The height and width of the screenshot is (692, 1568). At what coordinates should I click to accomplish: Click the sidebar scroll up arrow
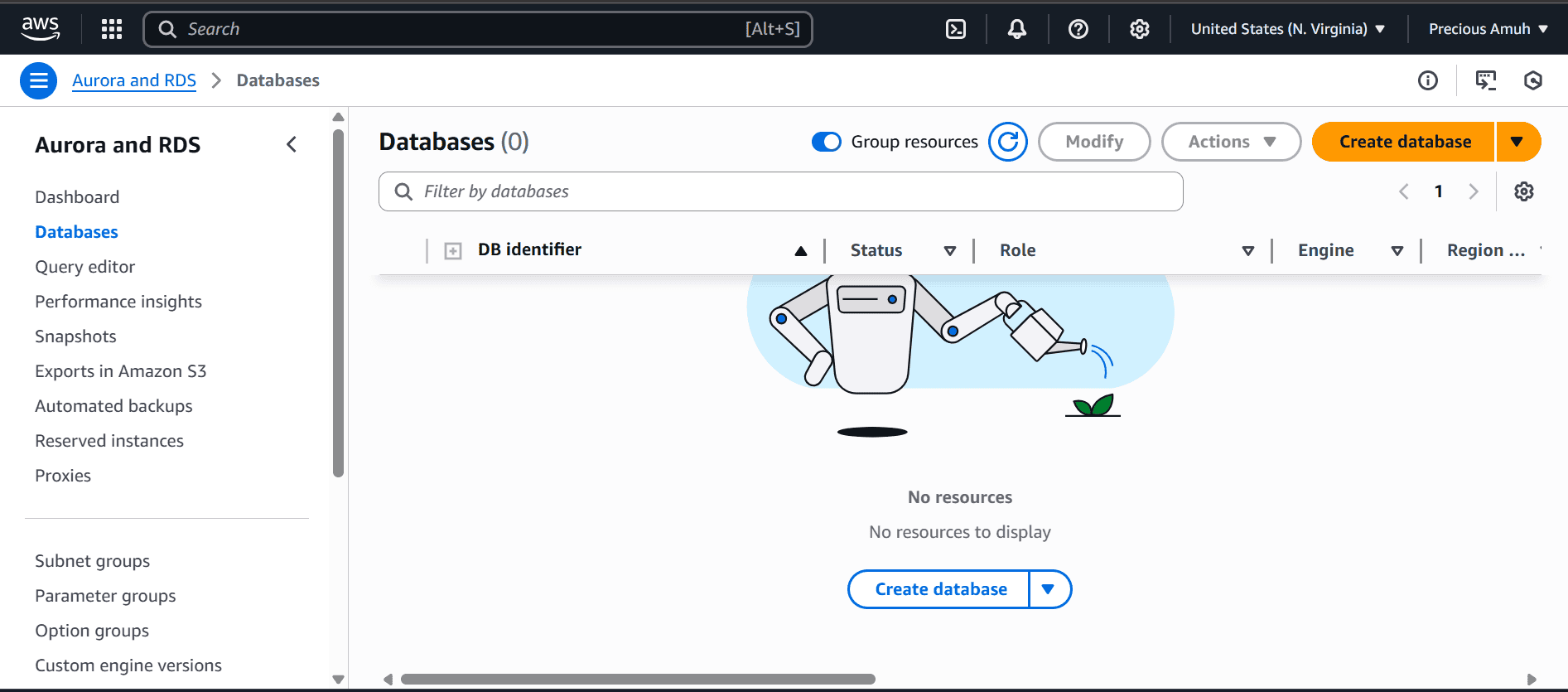pyautogui.click(x=338, y=117)
